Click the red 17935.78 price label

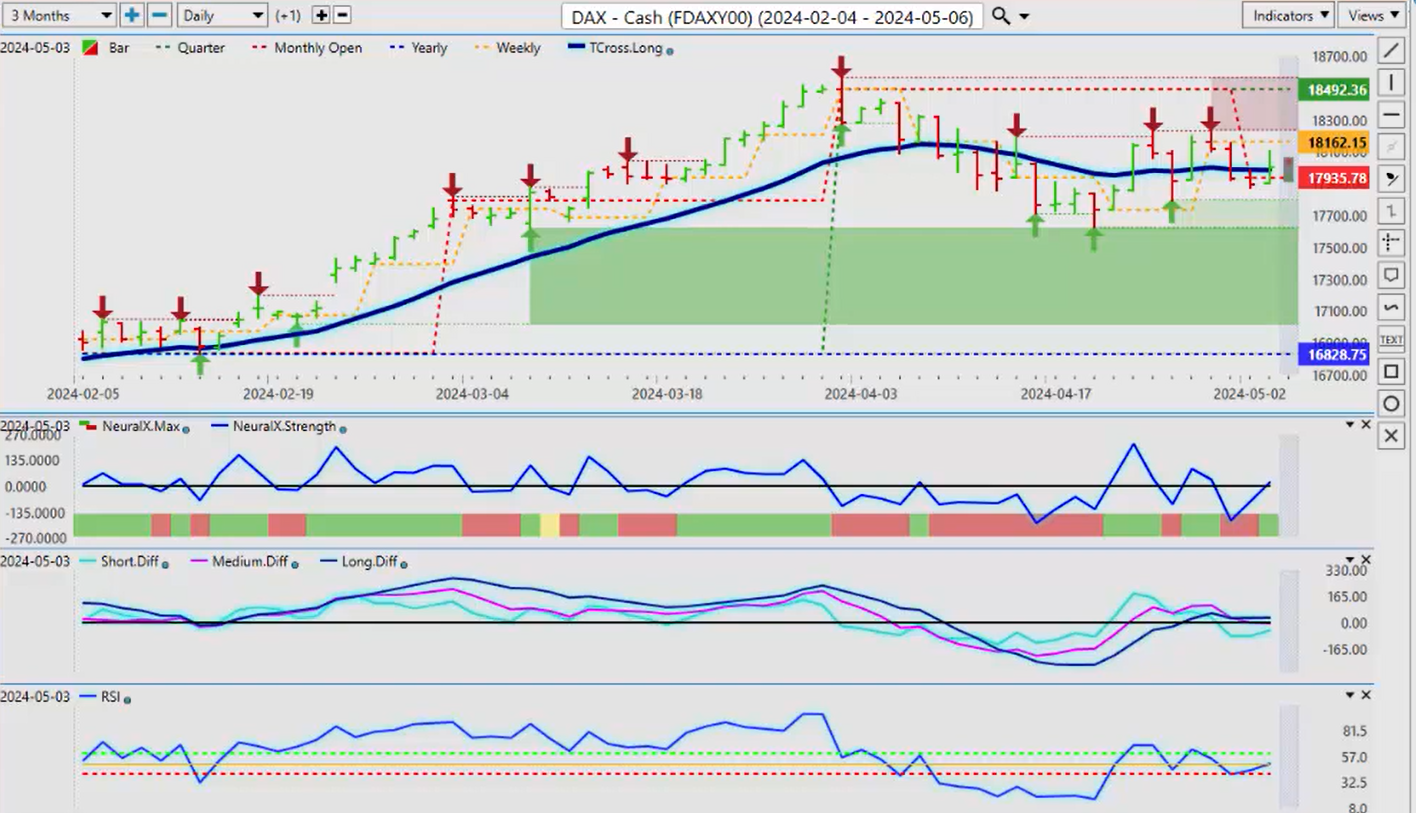tap(1335, 179)
